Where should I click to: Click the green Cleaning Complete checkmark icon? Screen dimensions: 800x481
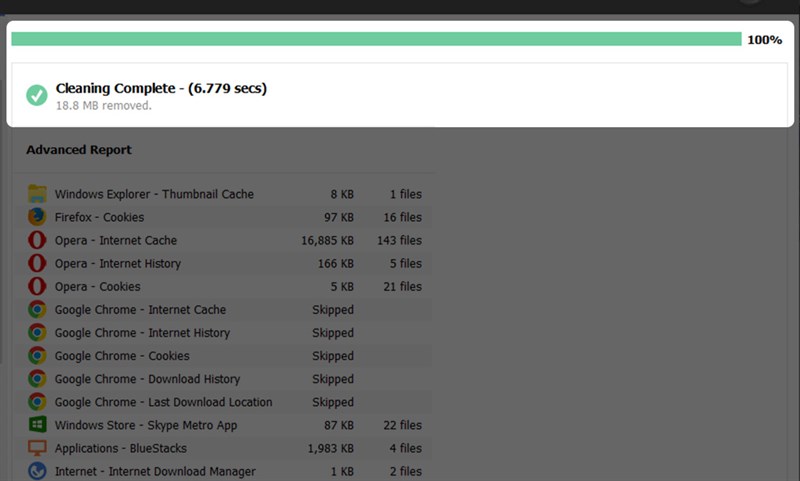(37, 95)
